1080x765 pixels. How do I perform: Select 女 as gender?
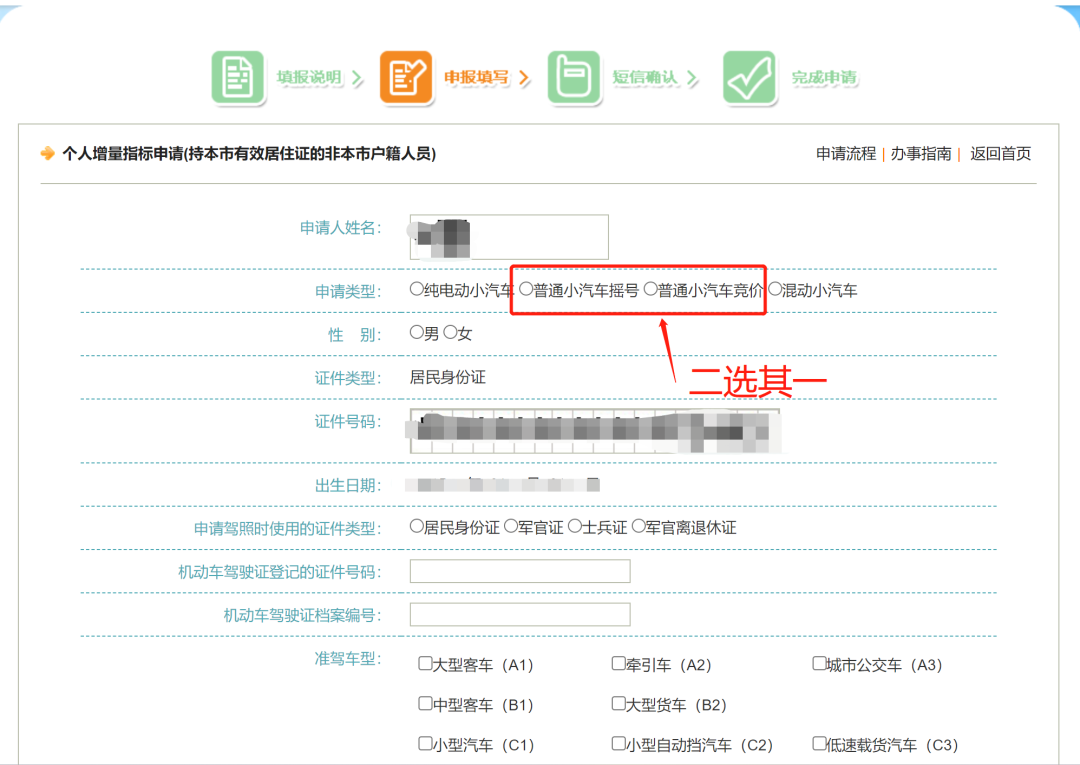pos(450,333)
